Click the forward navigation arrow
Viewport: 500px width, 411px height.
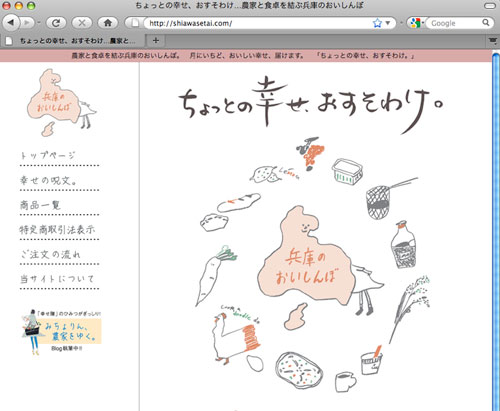[x=28, y=23]
